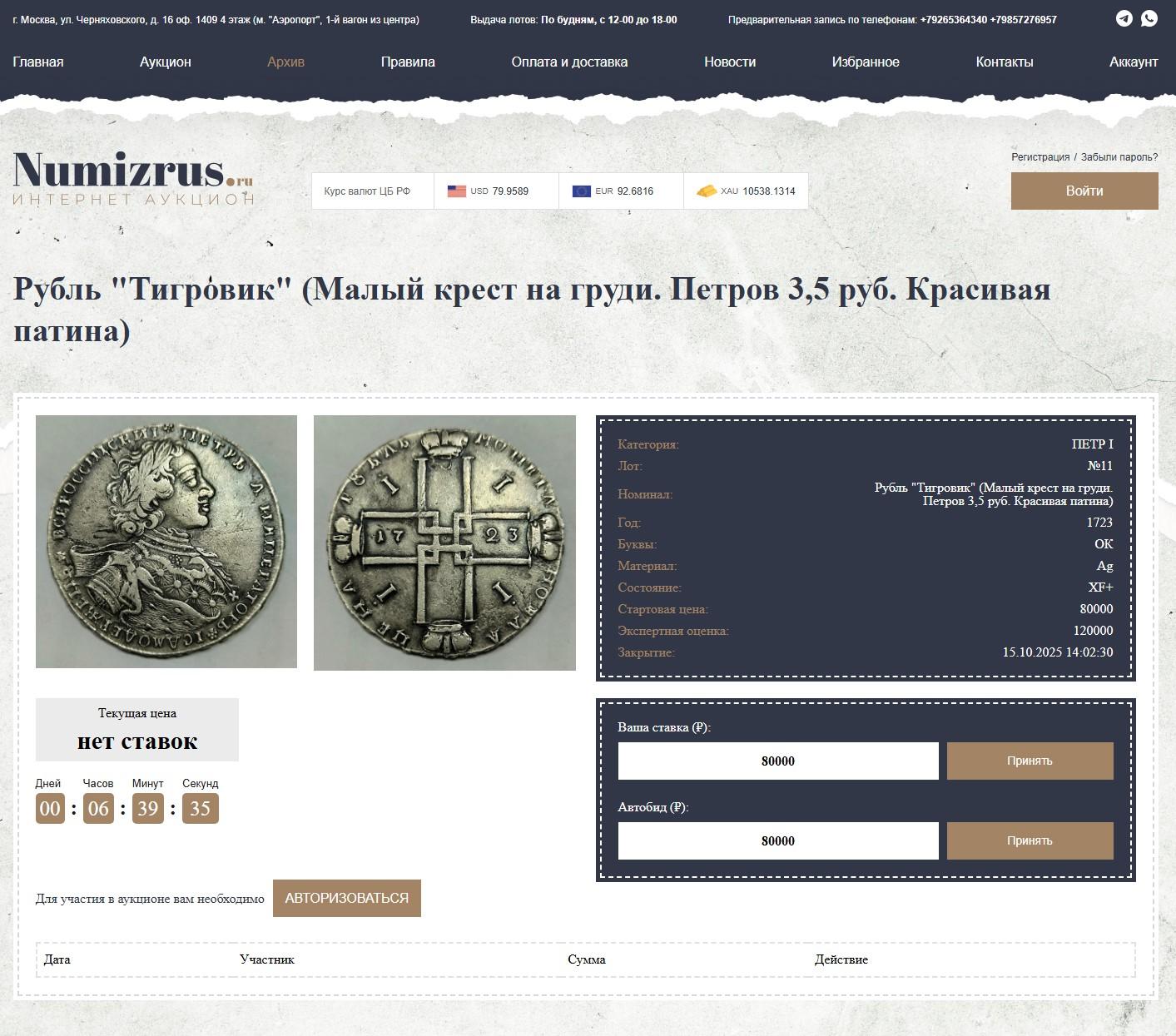Click the USD flag icon
This screenshot has height=1036, width=1176.
(457, 191)
